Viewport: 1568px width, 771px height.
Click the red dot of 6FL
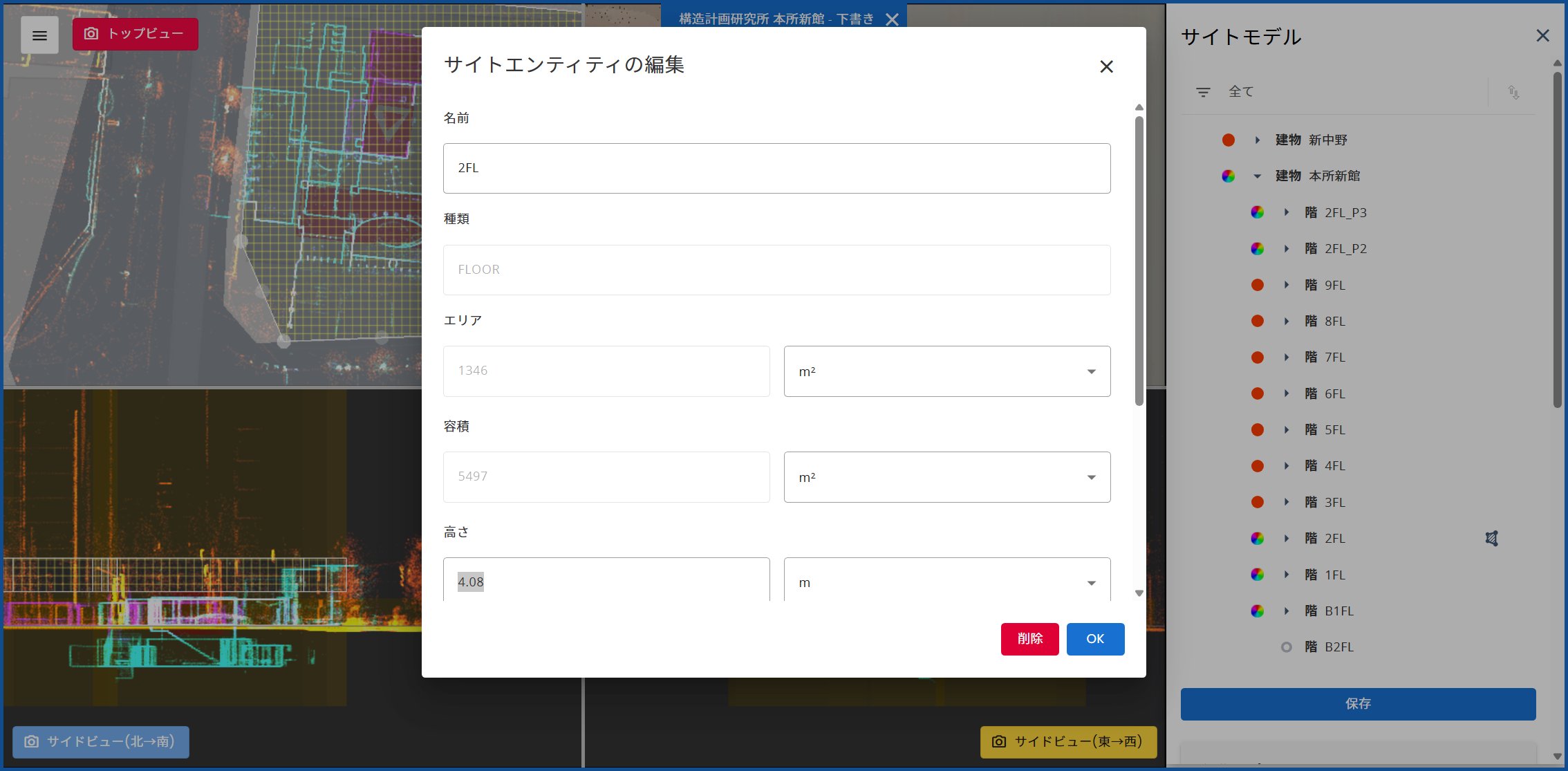[x=1258, y=393]
